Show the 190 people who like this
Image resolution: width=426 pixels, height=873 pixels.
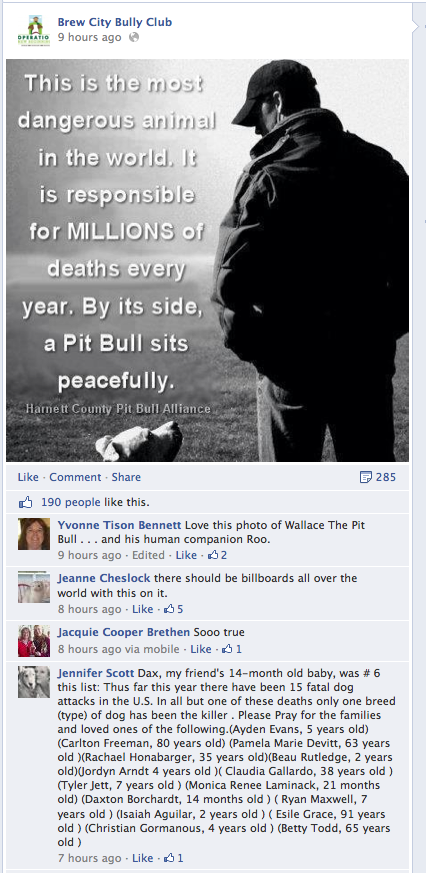(71, 503)
